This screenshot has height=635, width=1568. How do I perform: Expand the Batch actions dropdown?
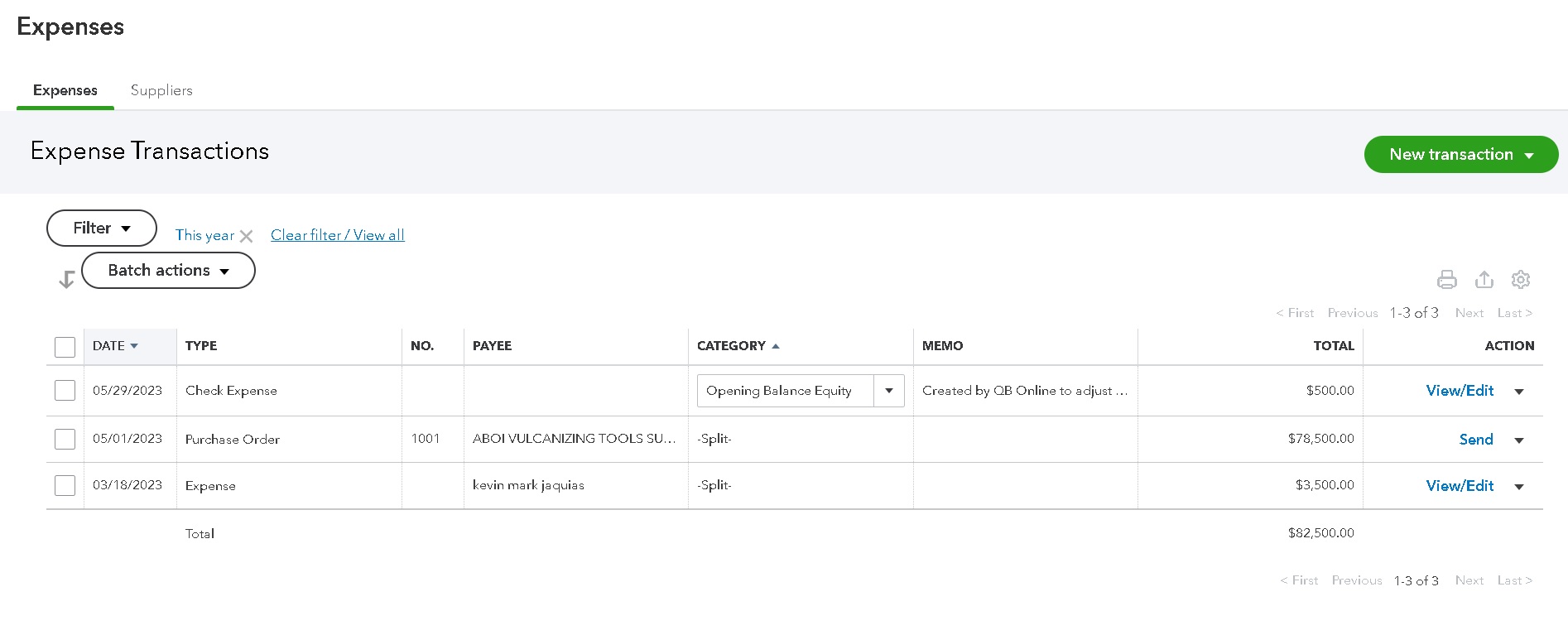click(168, 271)
